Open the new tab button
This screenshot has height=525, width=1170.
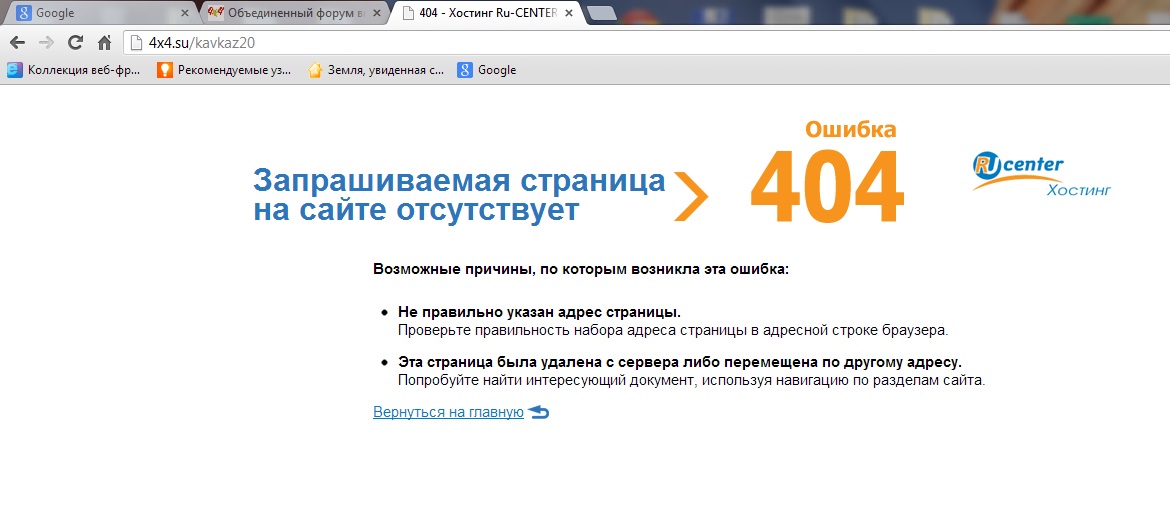click(x=600, y=13)
